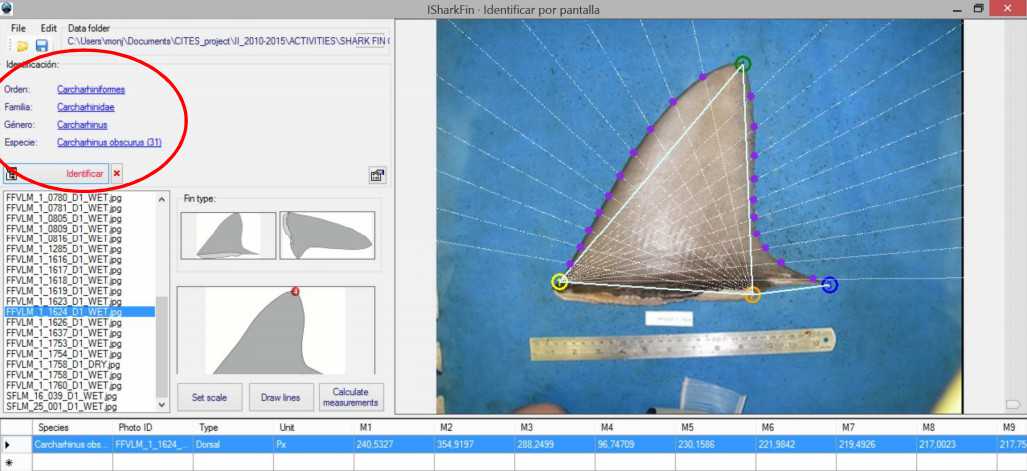
Task: Select the orange landmark on the fin base
Action: [752, 294]
